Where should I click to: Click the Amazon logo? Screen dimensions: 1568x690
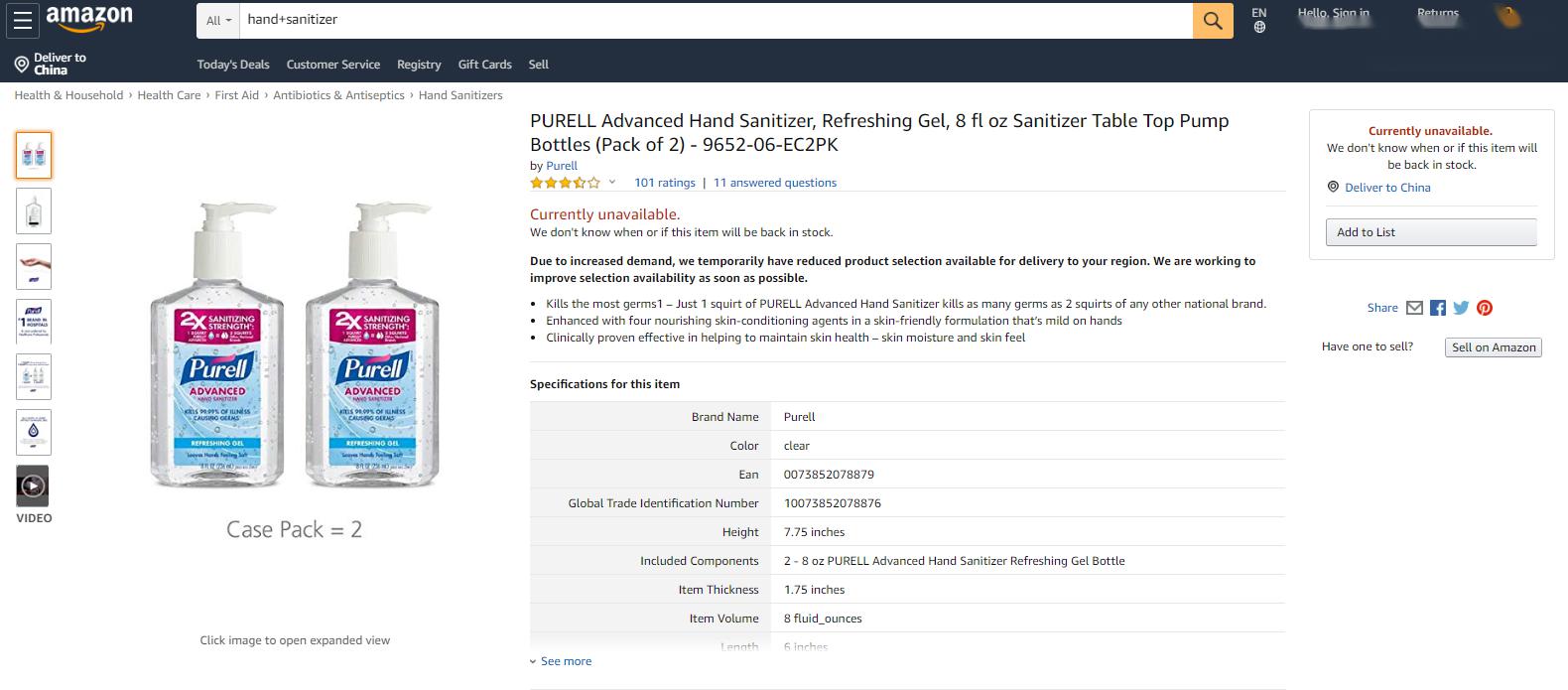click(88, 19)
